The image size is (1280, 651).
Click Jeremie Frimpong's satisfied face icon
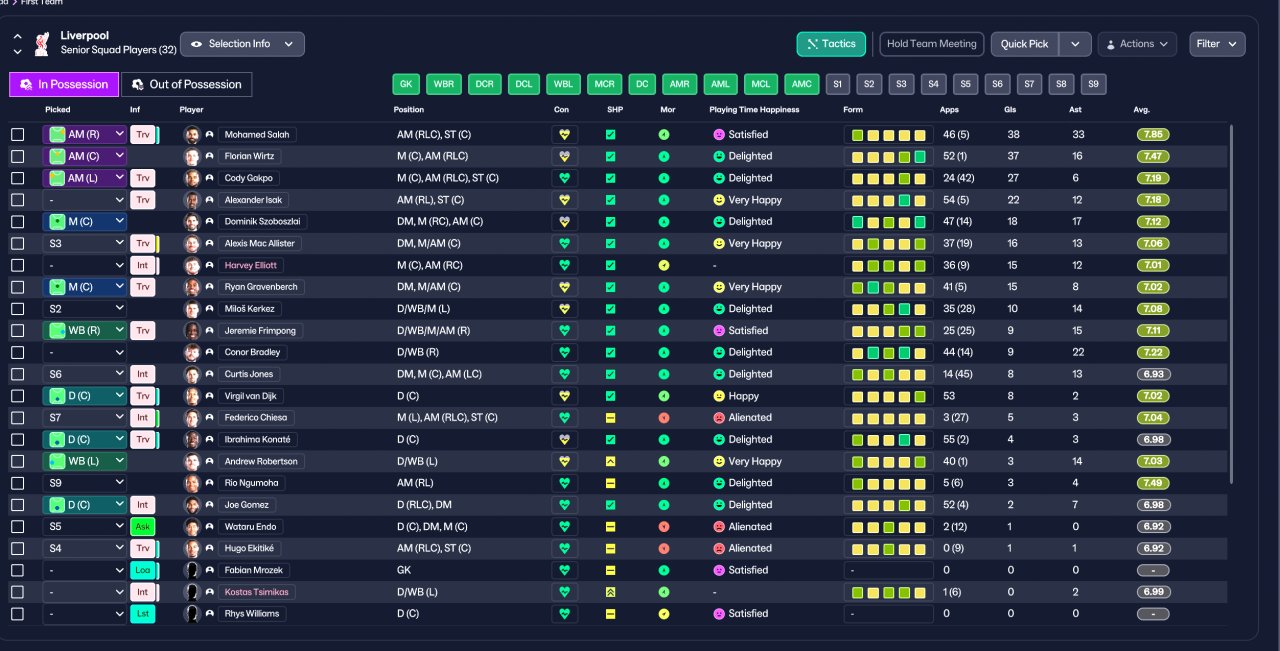click(718, 330)
